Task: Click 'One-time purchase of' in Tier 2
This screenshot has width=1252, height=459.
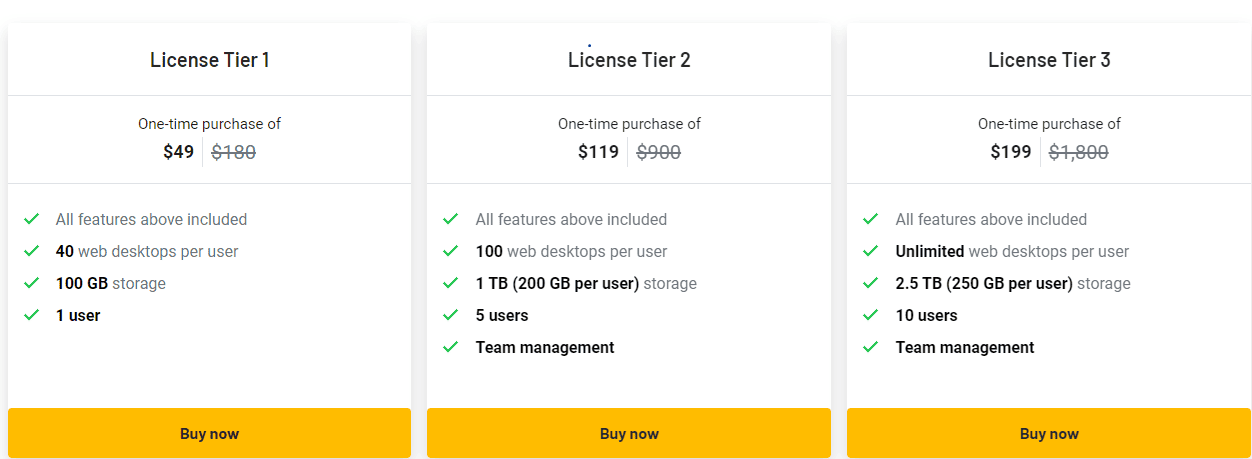Action: pyautogui.click(x=629, y=124)
